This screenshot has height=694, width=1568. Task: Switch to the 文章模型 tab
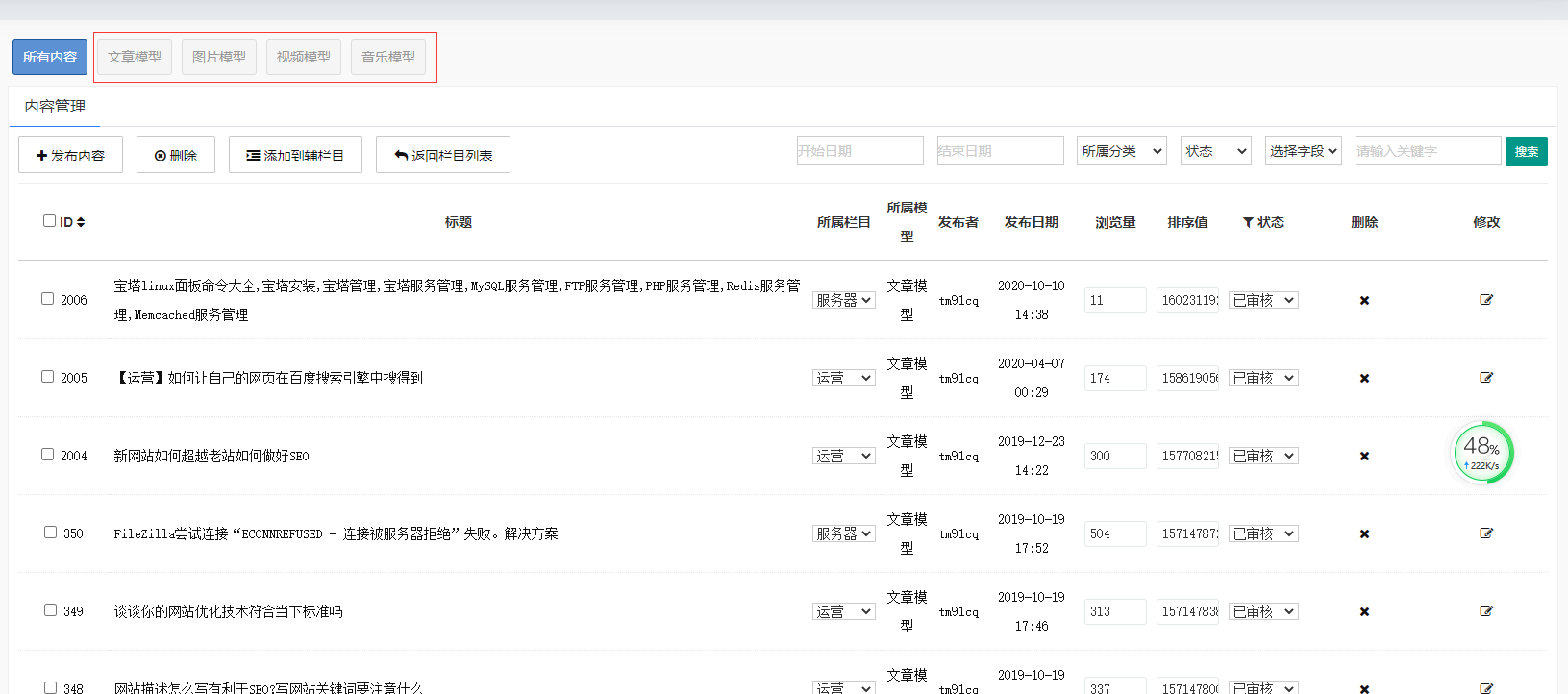(x=135, y=57)
